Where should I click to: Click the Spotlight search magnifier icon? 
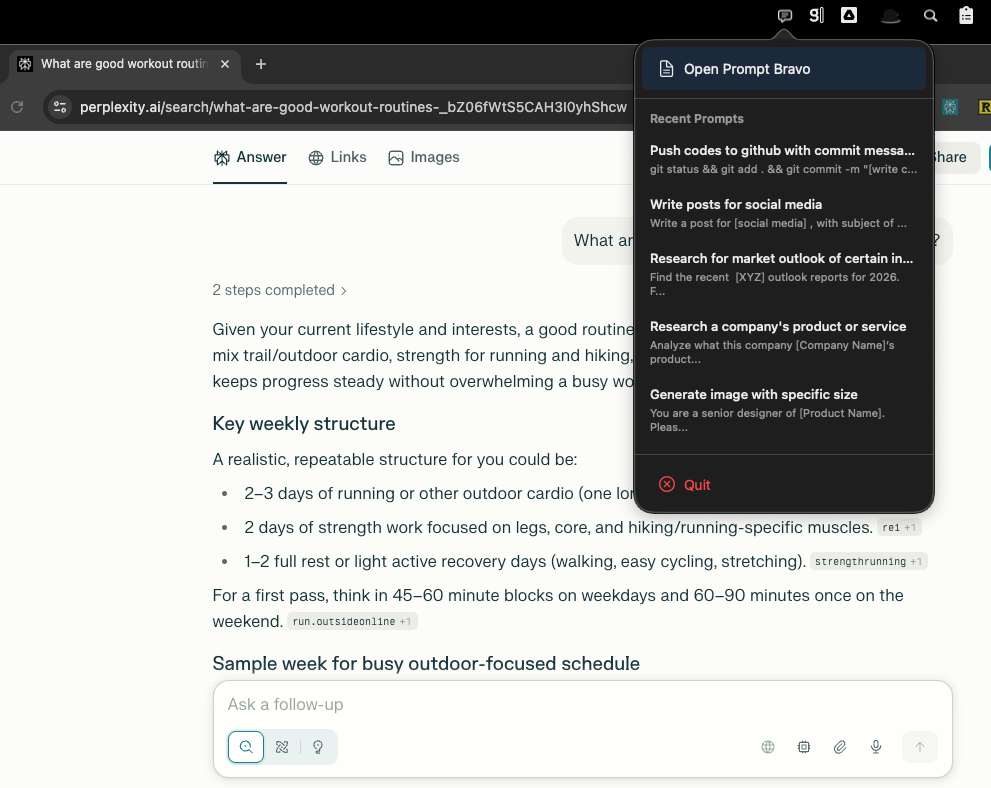(x=930, y=15)
